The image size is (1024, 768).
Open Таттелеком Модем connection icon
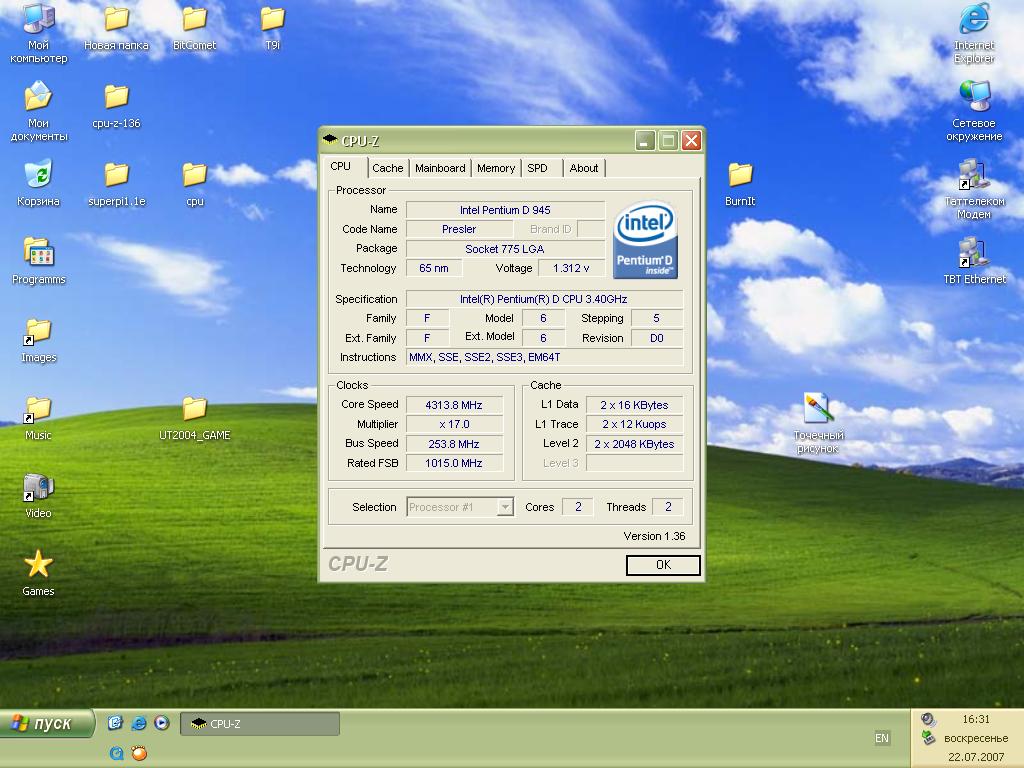pyautogui.click(x=974, y=189)
